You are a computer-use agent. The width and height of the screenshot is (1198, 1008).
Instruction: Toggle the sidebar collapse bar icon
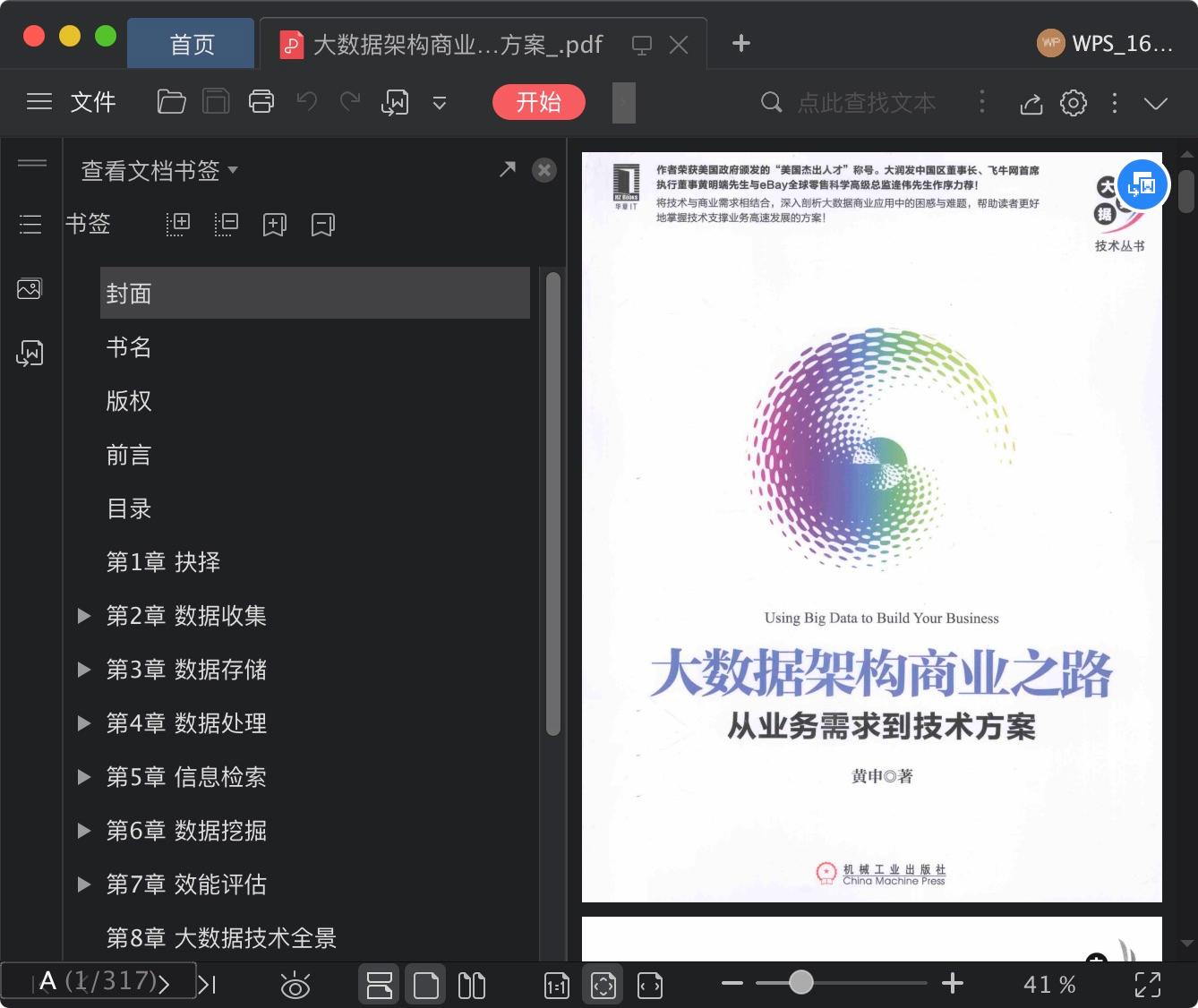pos(32,163)
